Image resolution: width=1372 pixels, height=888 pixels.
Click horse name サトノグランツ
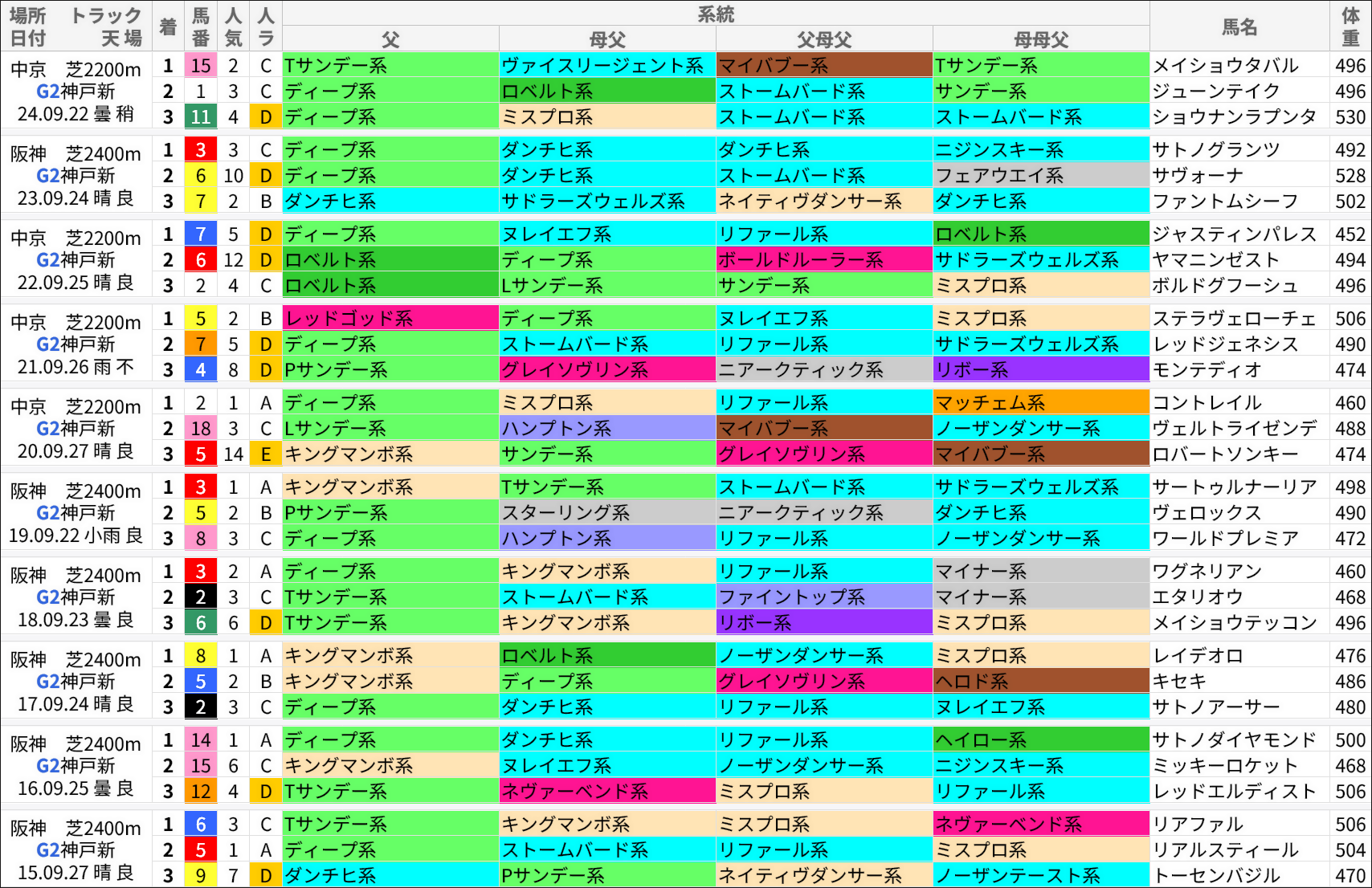(x=1216, y=150)
